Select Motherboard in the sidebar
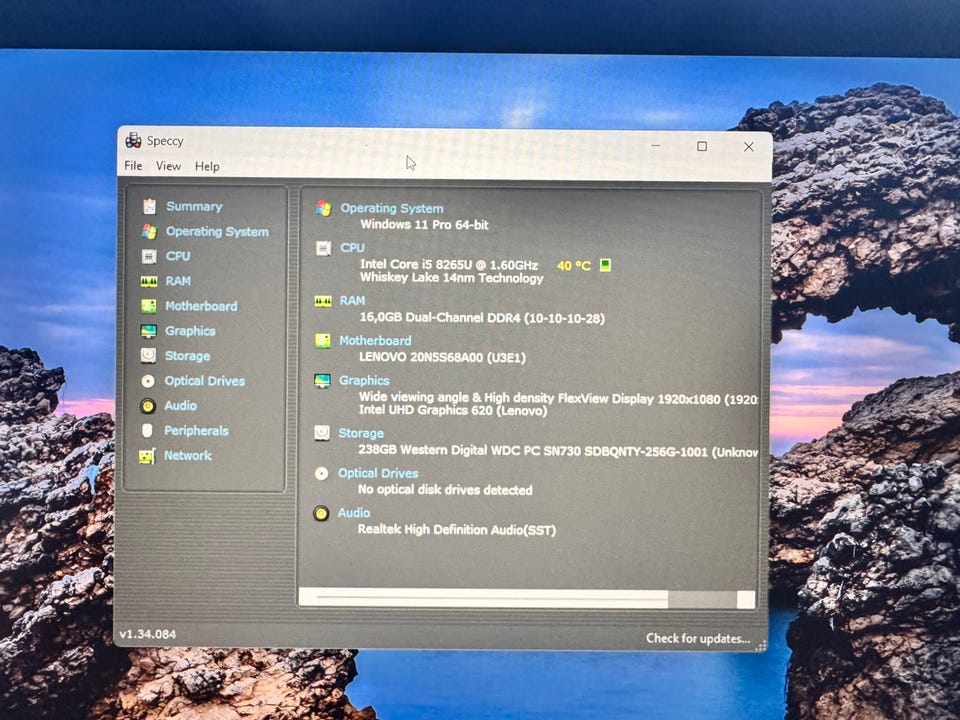Screen dimensions: 960x720 pos(201,306)
